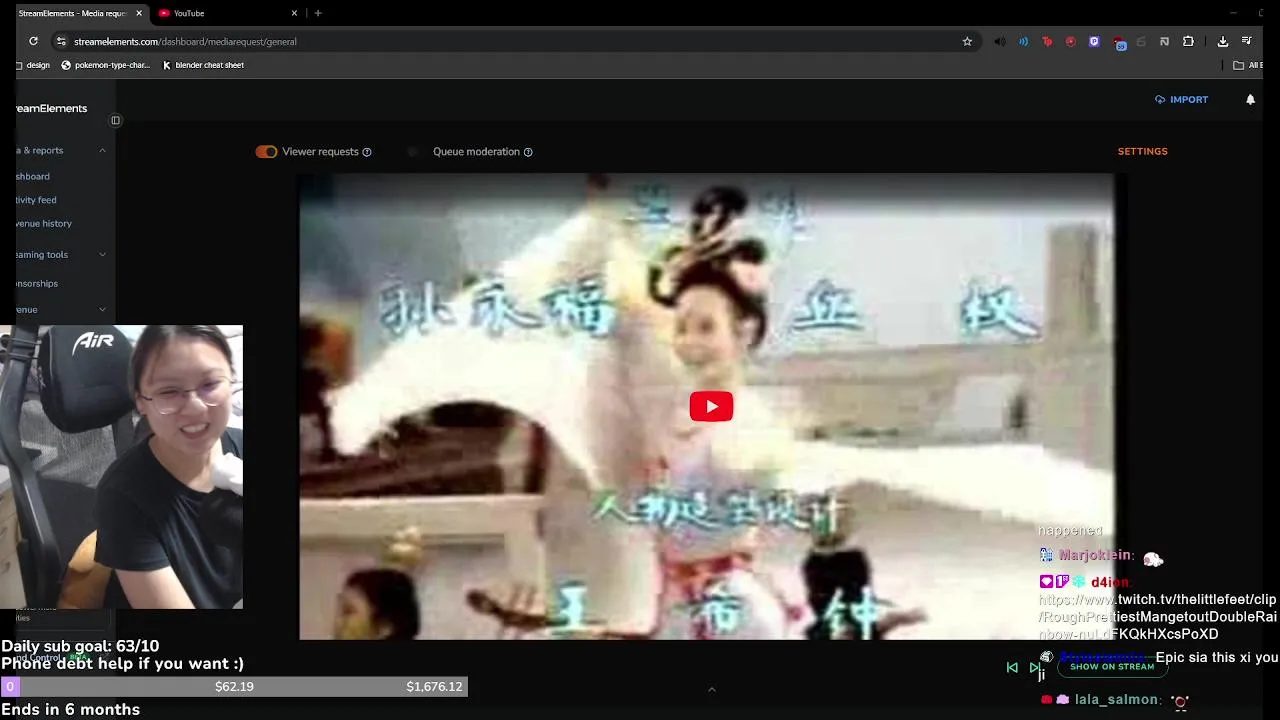
Task: Collapse the sidebar with the panel icon
Action: pos(115,120)
